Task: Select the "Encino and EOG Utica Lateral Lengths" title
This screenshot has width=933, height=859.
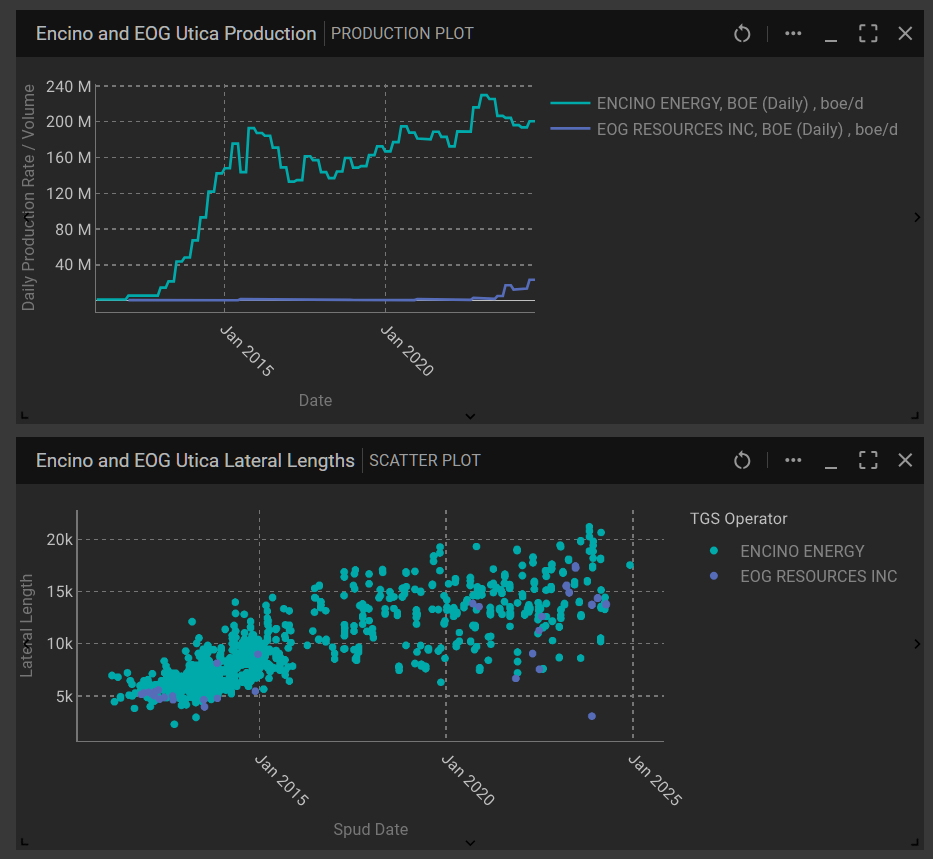Action: click(x=195, y=460)
